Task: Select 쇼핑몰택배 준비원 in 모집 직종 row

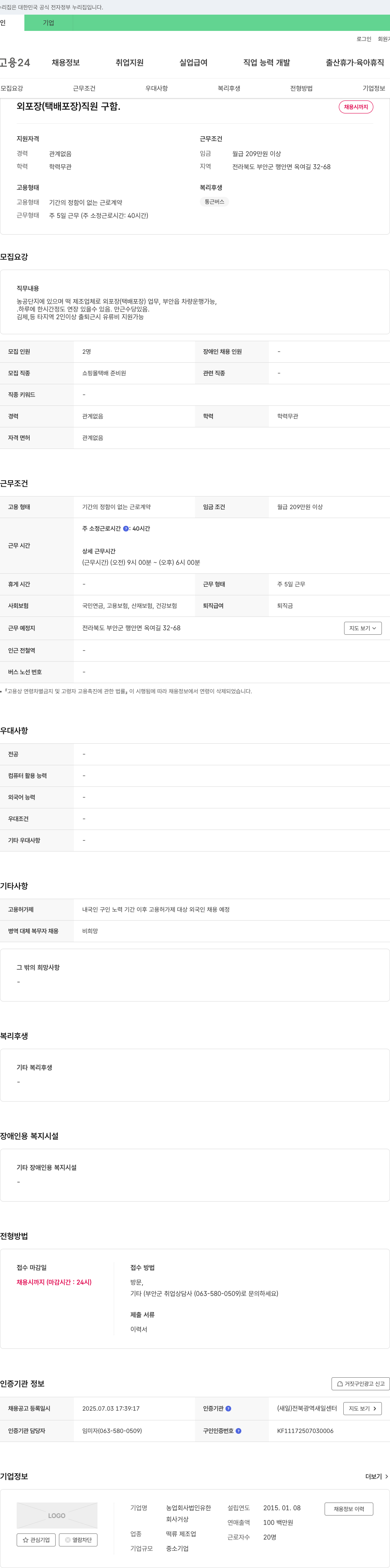Action: point(104,373)
